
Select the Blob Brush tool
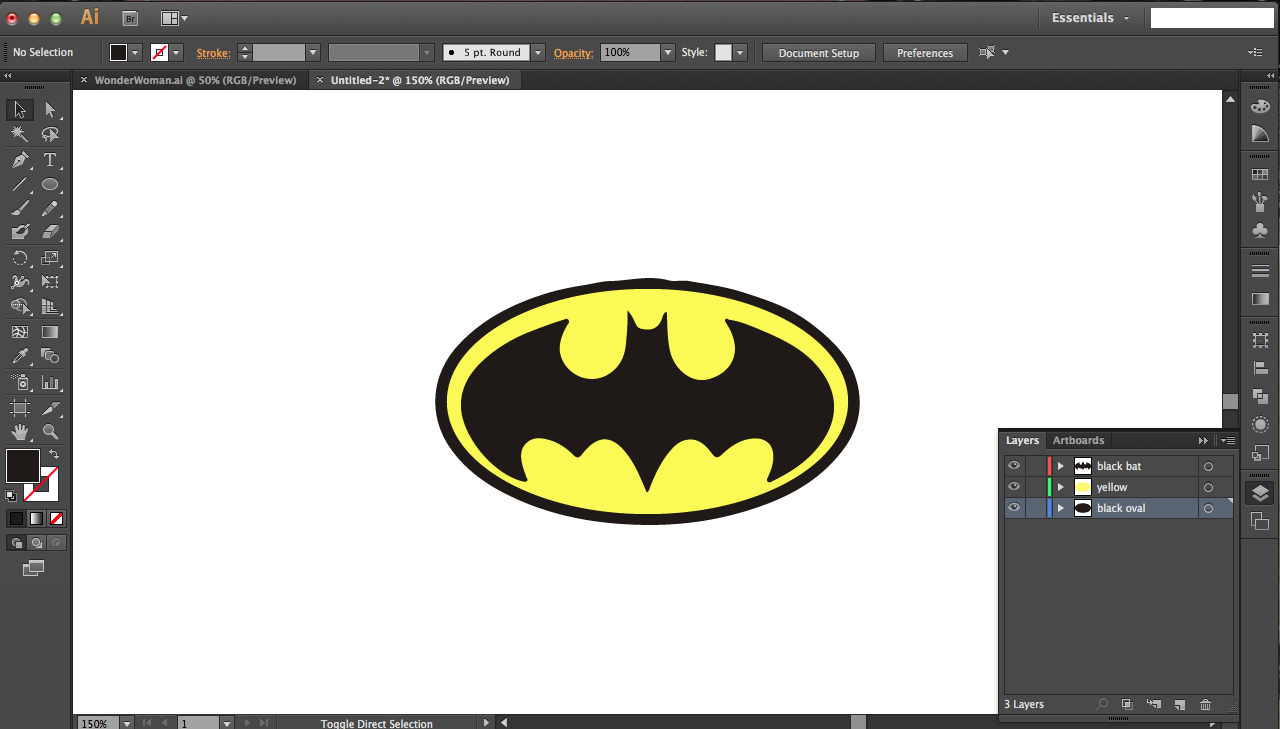20,232
